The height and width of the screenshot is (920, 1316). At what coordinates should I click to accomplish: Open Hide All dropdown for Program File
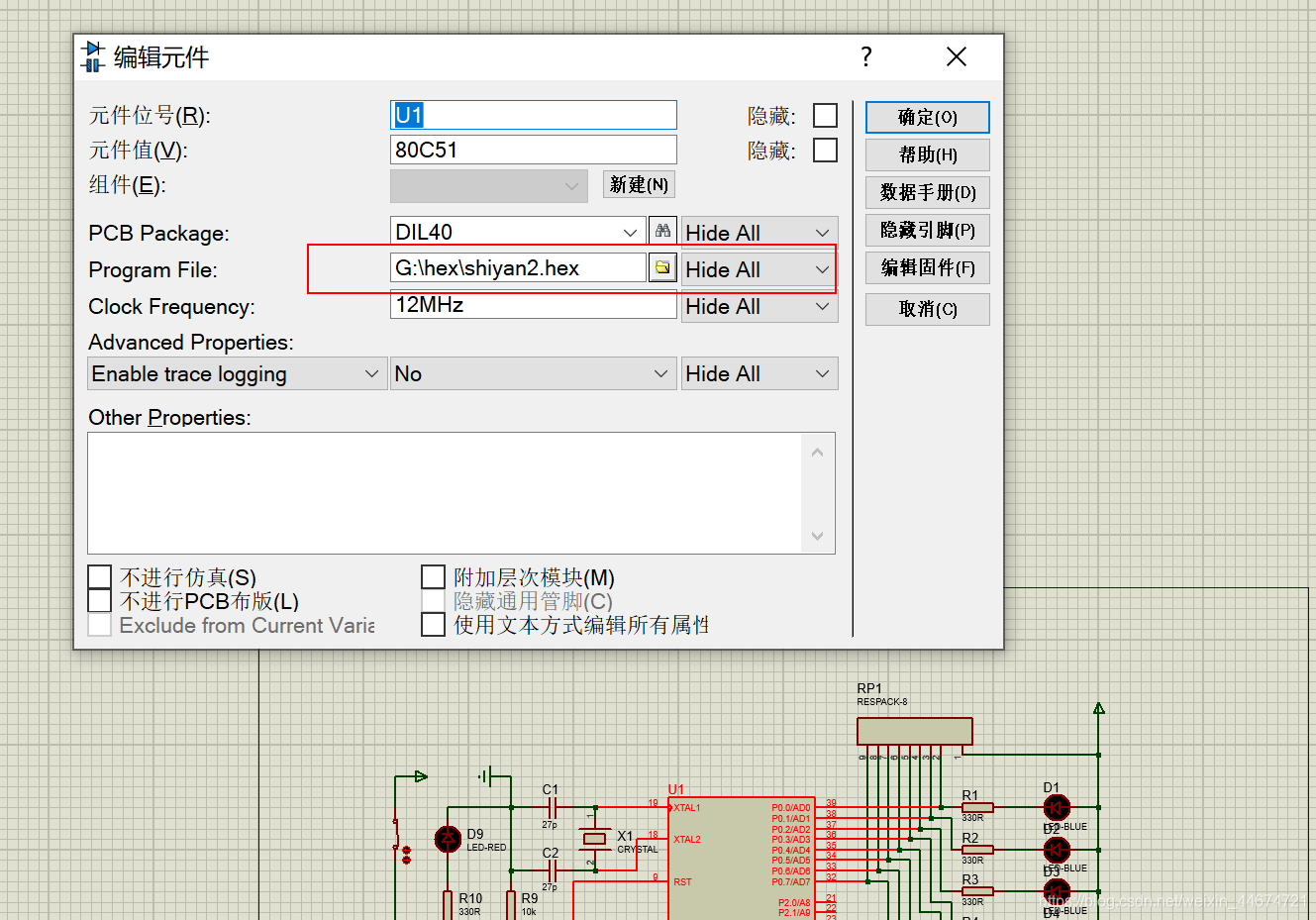pyautogui.click(x=759, y=269)
